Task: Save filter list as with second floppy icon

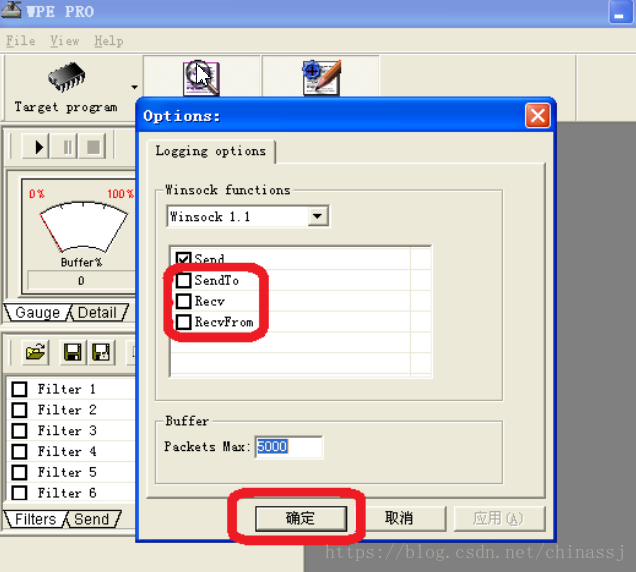Action: tap(101, 352)
